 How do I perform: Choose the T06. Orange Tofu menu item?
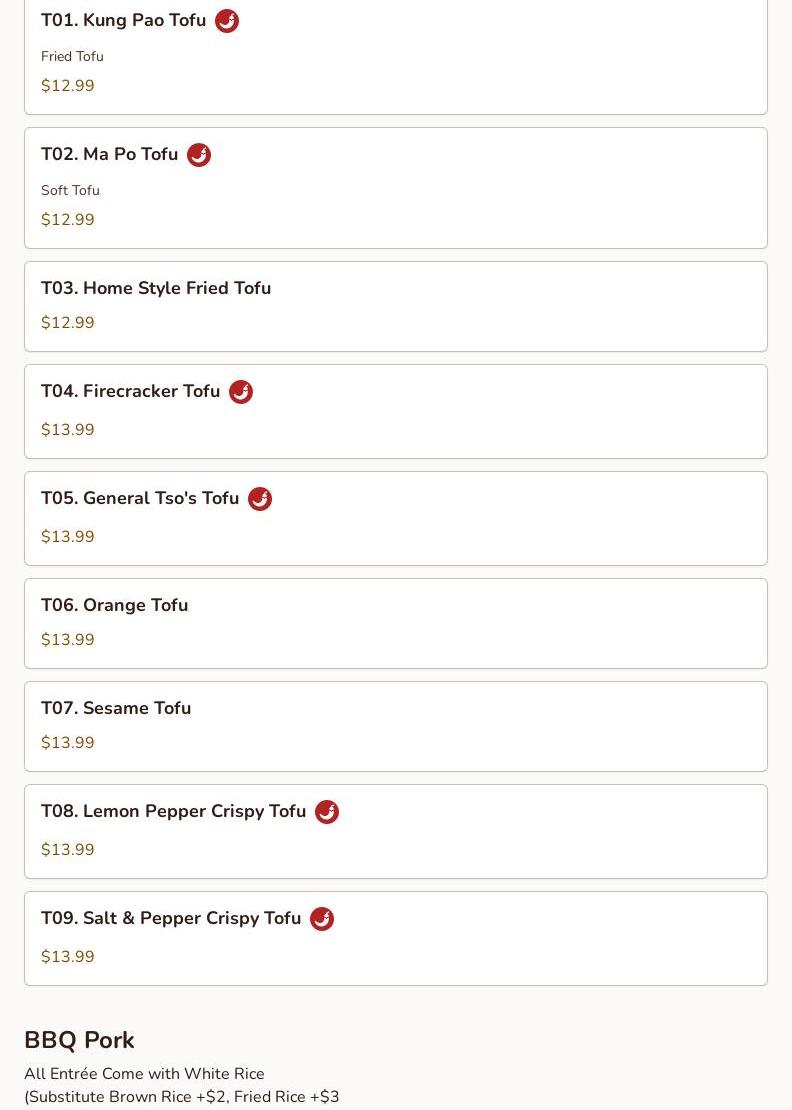pos(396,624)
